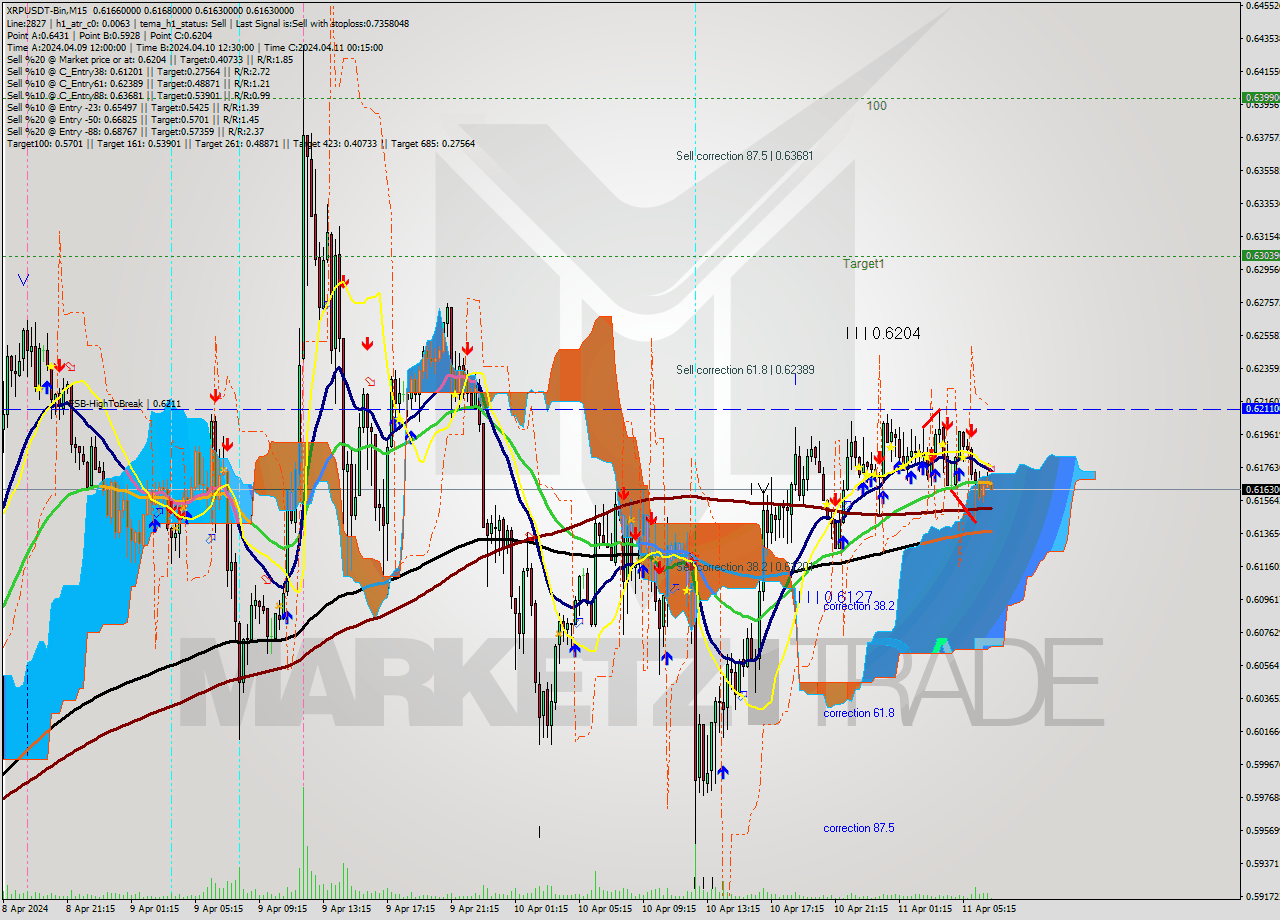
Task: Click the '| | | 0.6204' price label
Action: tap(882, 333)
